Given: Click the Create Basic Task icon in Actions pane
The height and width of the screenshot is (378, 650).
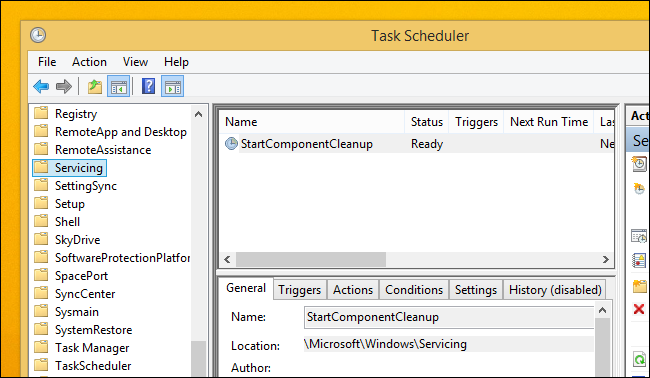Looking at the screenshot, I should point(639,164).
